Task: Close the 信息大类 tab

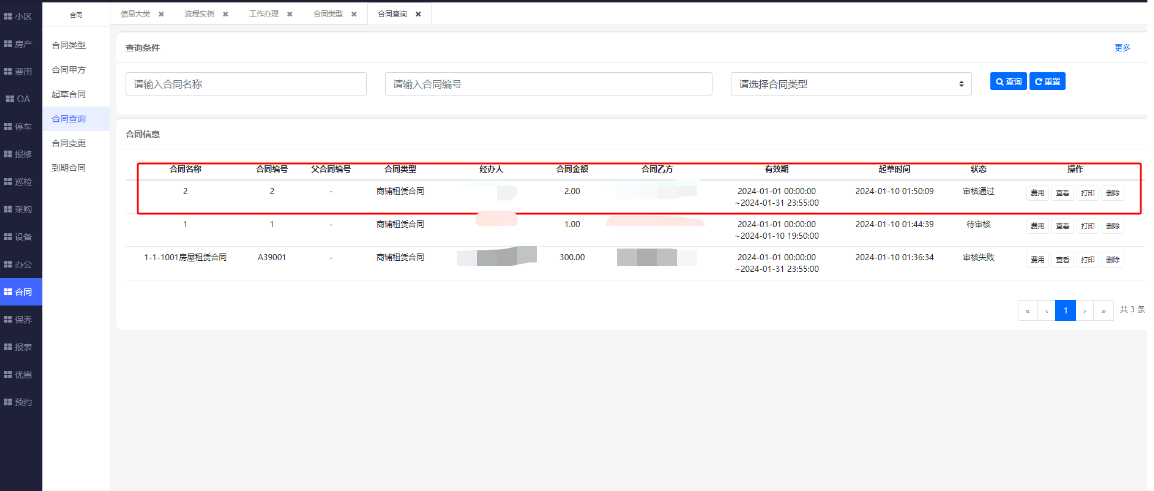Action: coord(161,14)
